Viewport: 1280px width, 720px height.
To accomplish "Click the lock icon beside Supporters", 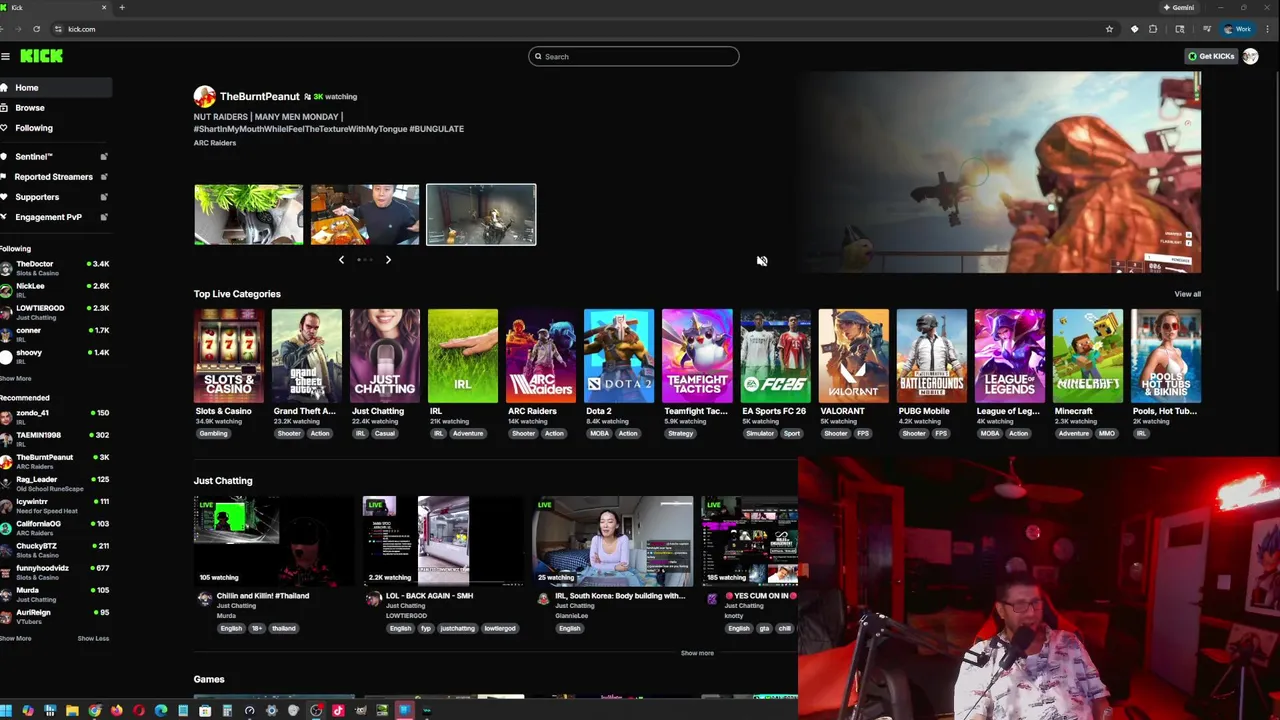I will click(x=104, y=197).
